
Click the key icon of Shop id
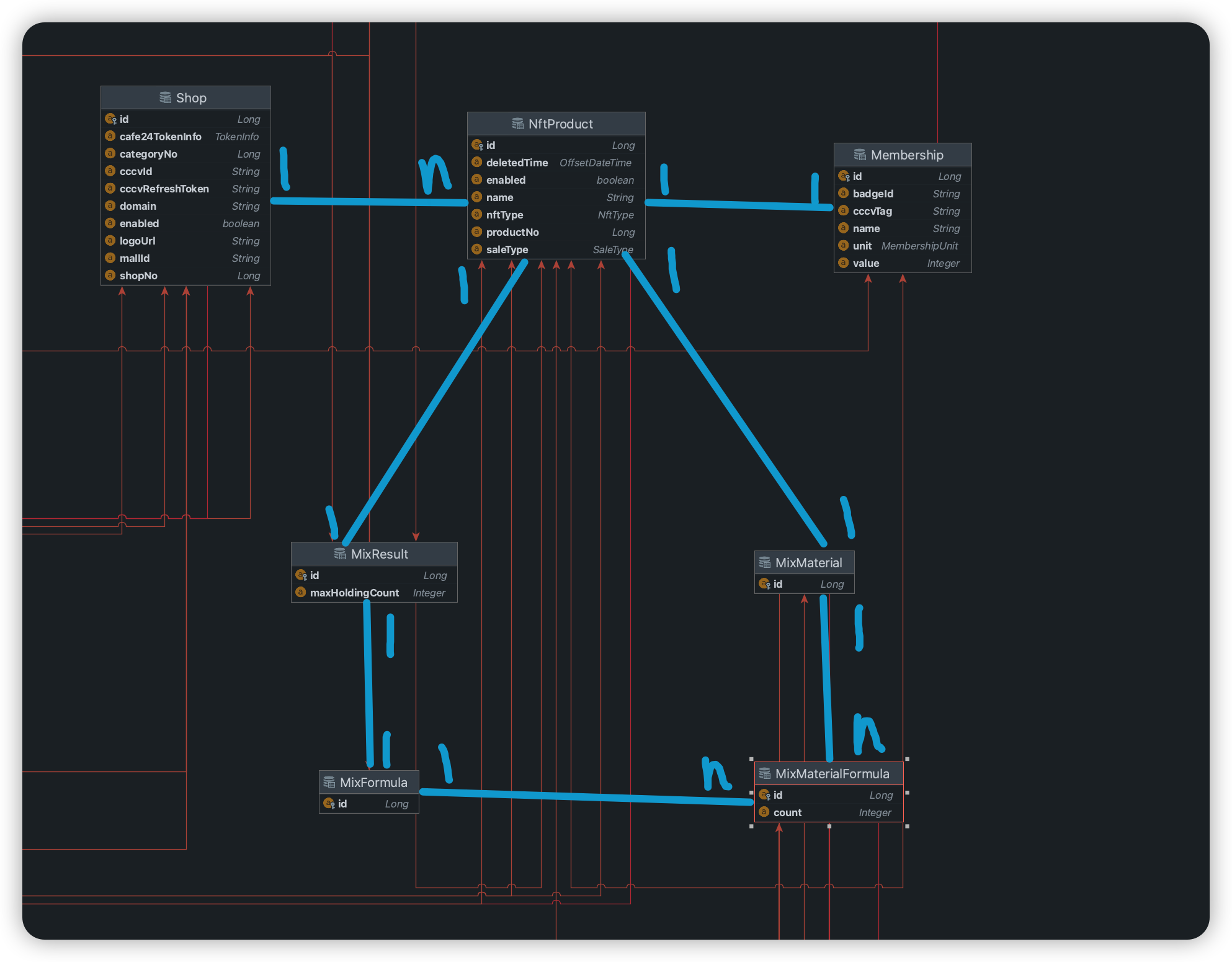click(111, 119)
